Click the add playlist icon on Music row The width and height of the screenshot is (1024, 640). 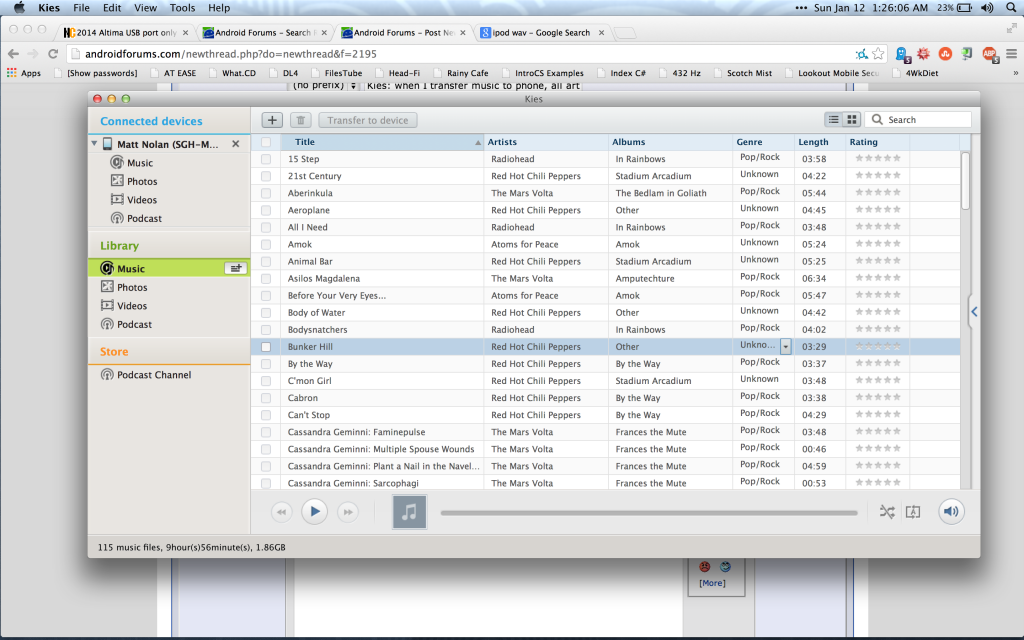point(235,268)
